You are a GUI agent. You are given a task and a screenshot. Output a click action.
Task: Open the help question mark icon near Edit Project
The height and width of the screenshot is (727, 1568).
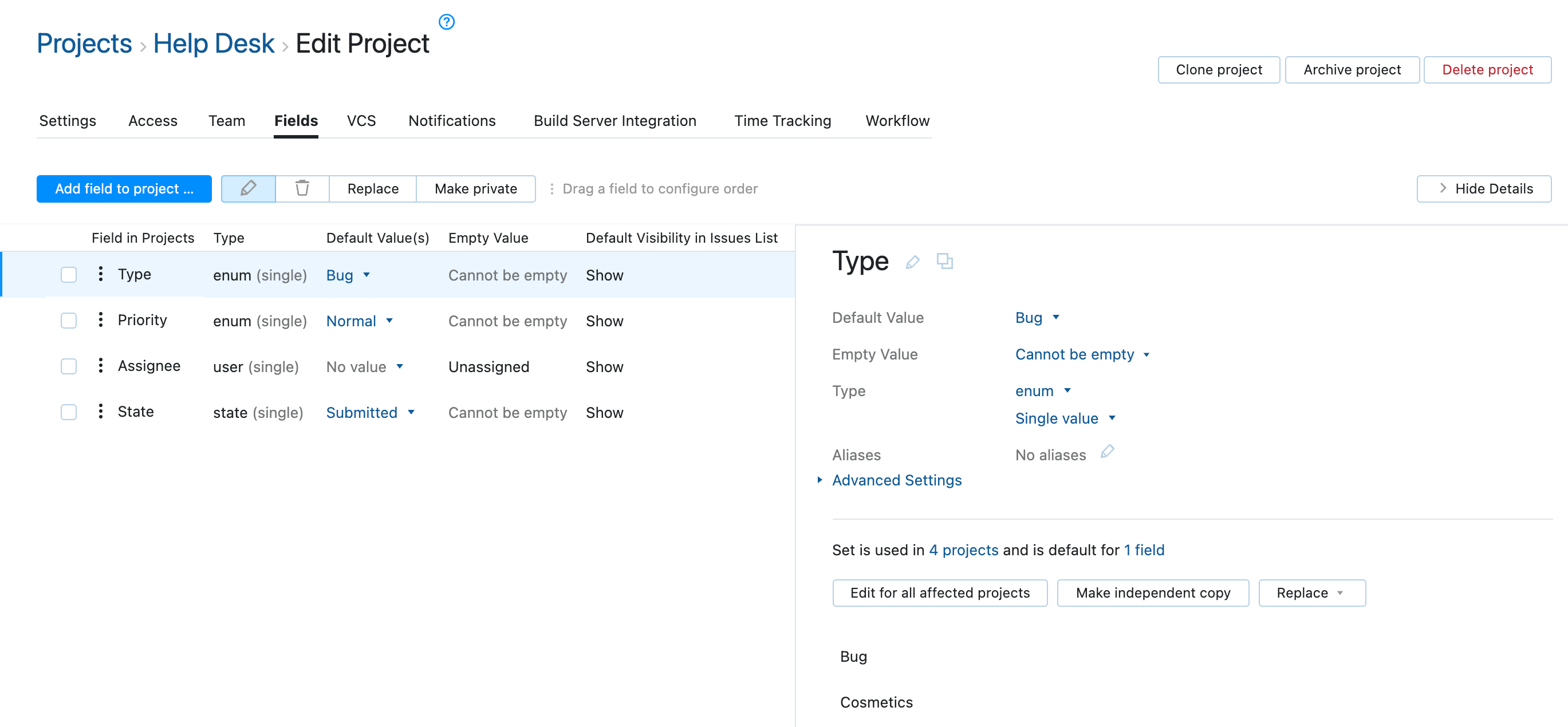(x=446, y=21)
